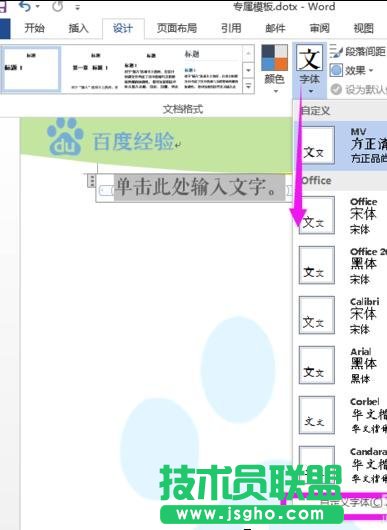Choose the second style thumbnail with 第一章 标题 1

[x=92, y=69]
